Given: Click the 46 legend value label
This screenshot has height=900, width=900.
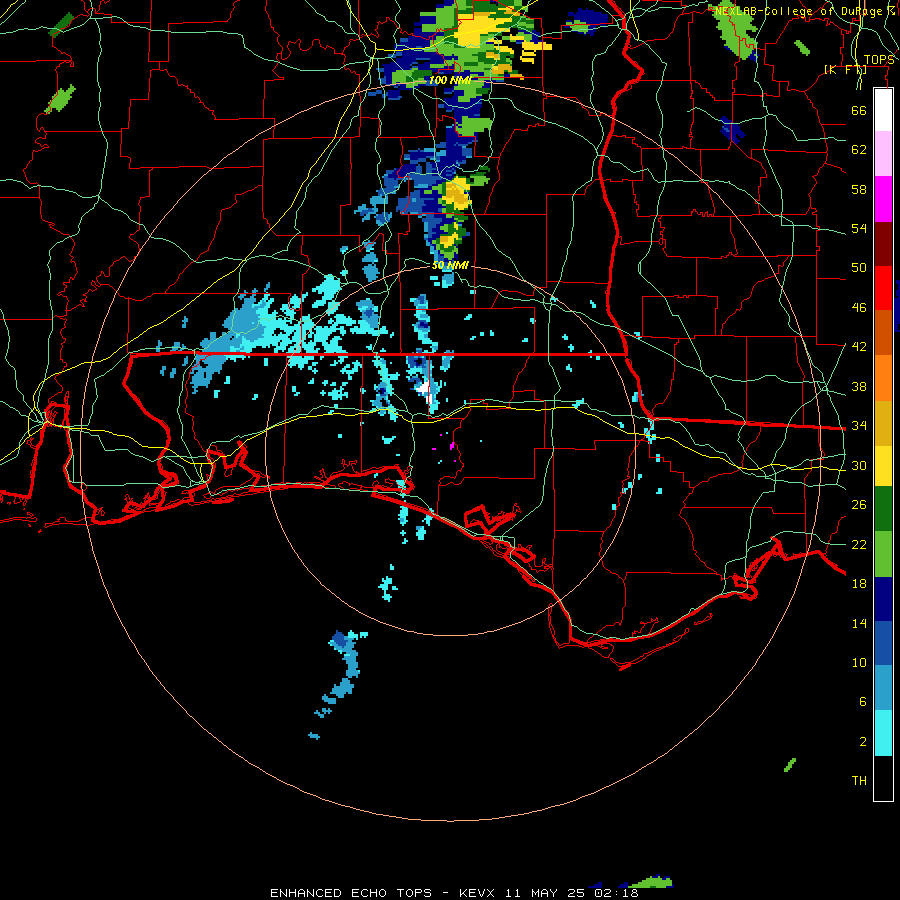Looking at the screenshot, I should [859, 307].
